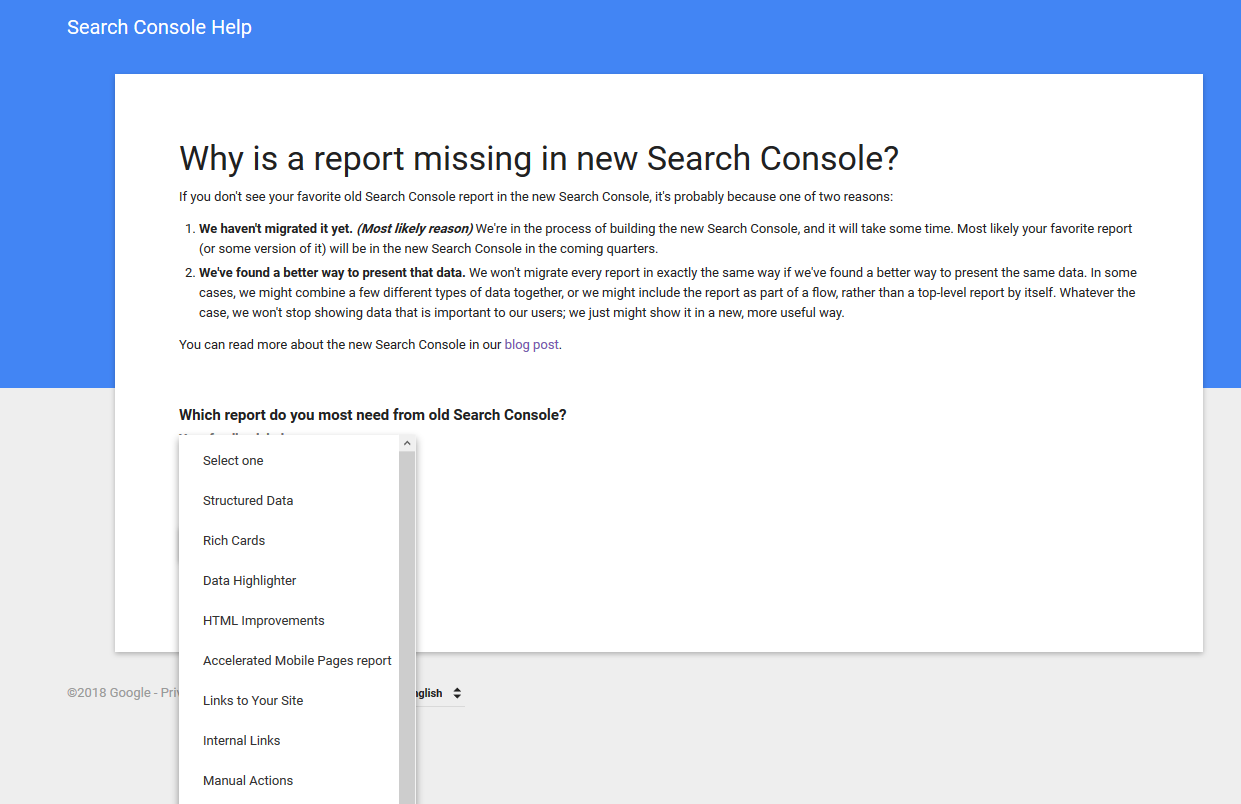Select "HTML Improvements" report option
This screenshot has height=804, width=1241.
263,620
